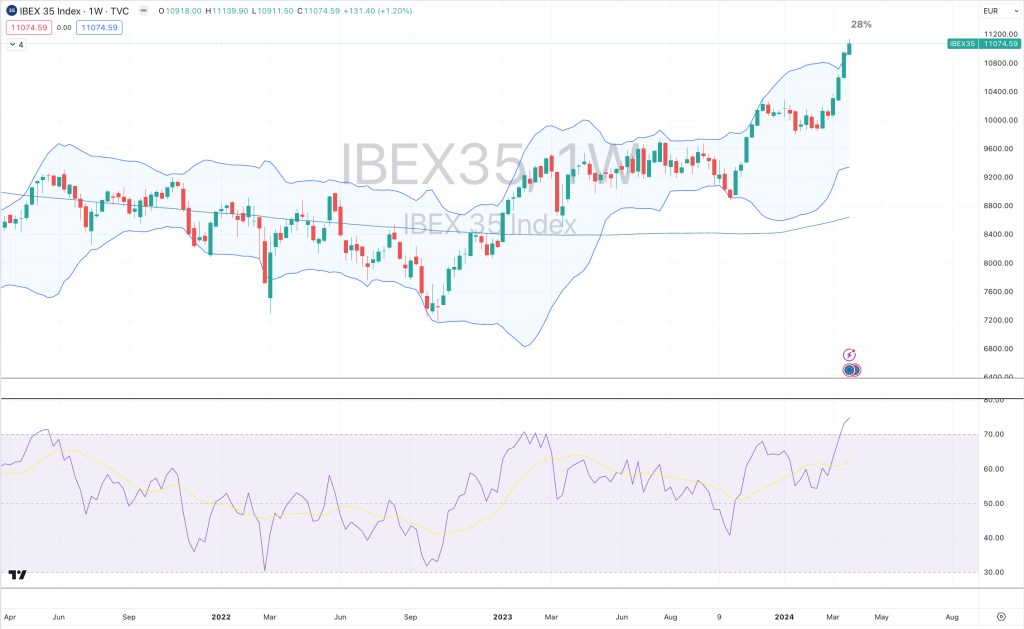This screenshot has height=629, width=1024.
Task: Click the blue buy price 11074.59 button
Action: coord(98,28)
